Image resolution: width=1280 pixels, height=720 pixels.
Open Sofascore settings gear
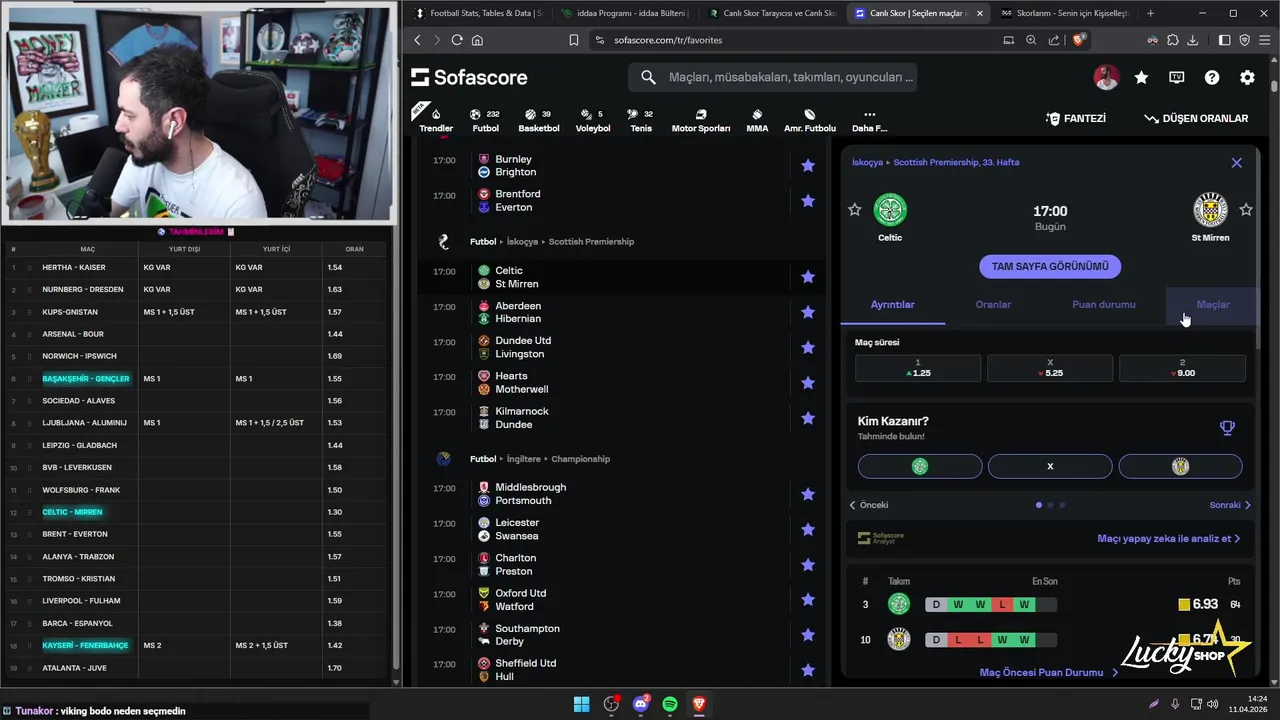pos(1247,77)
